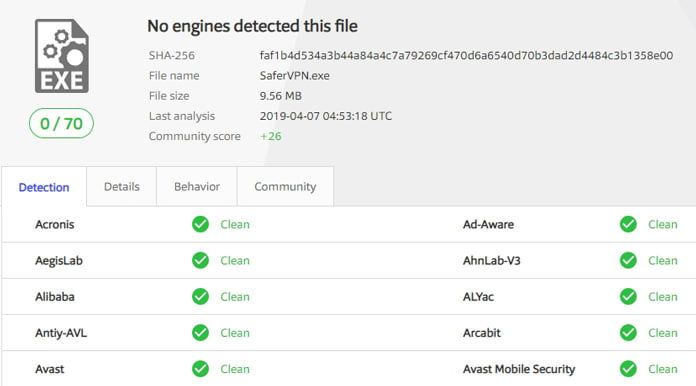696x386 pixels.
Task: Click the Clean result for Arcabit
Action: tap(663, 333)
